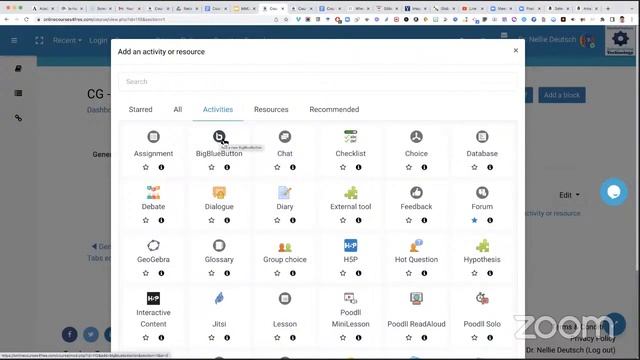Pick the Chat activity icon
This screenshot has height=360, width=640.
point(285,137)
